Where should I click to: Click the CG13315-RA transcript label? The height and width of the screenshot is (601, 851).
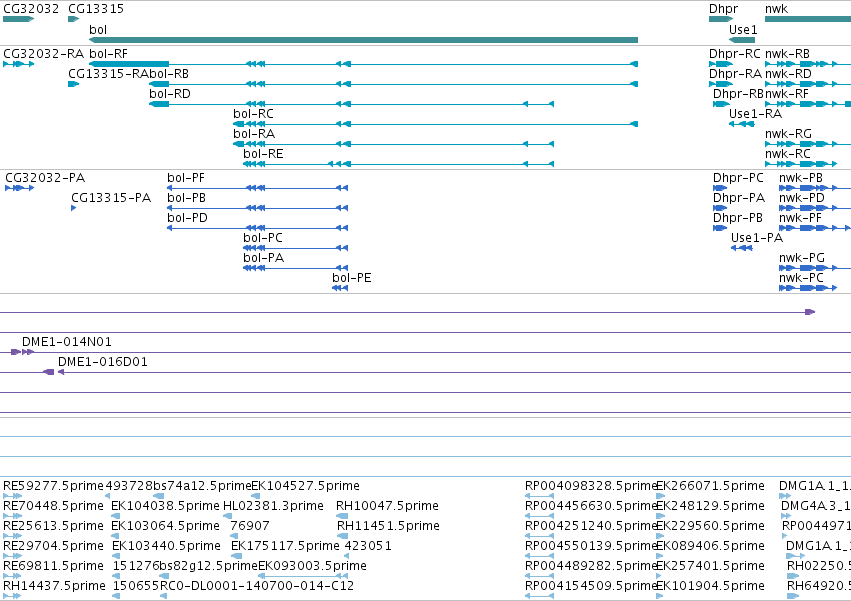[109, 74]
